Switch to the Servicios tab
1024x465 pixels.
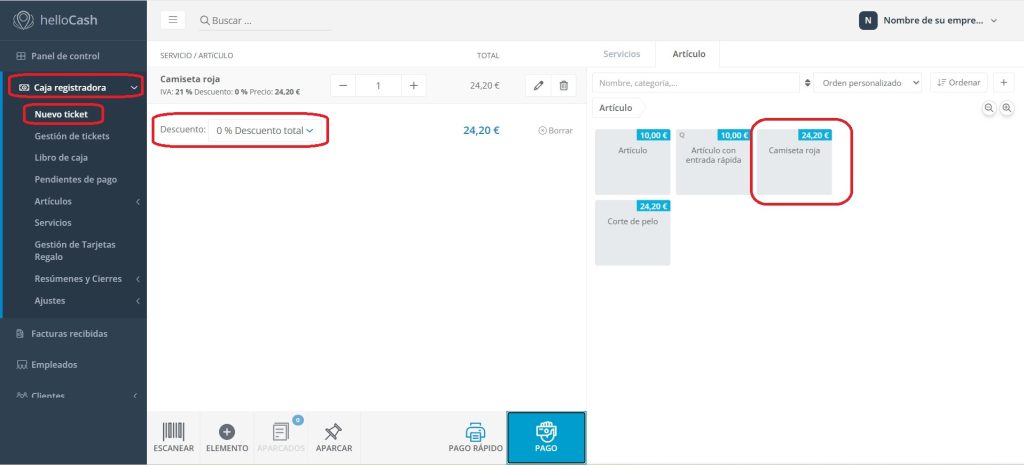tap(622, 54)
